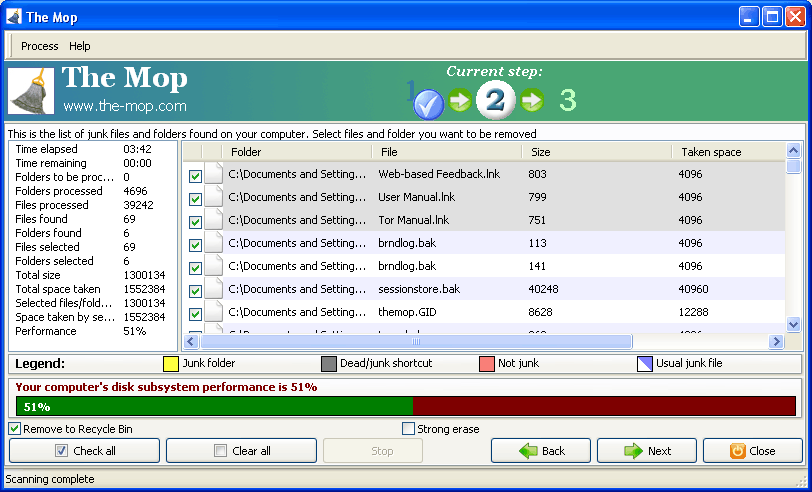Click the horizontal scrollbar thumb
The height and width of the screenshot is (492, 812).
[x=416, y=341]
